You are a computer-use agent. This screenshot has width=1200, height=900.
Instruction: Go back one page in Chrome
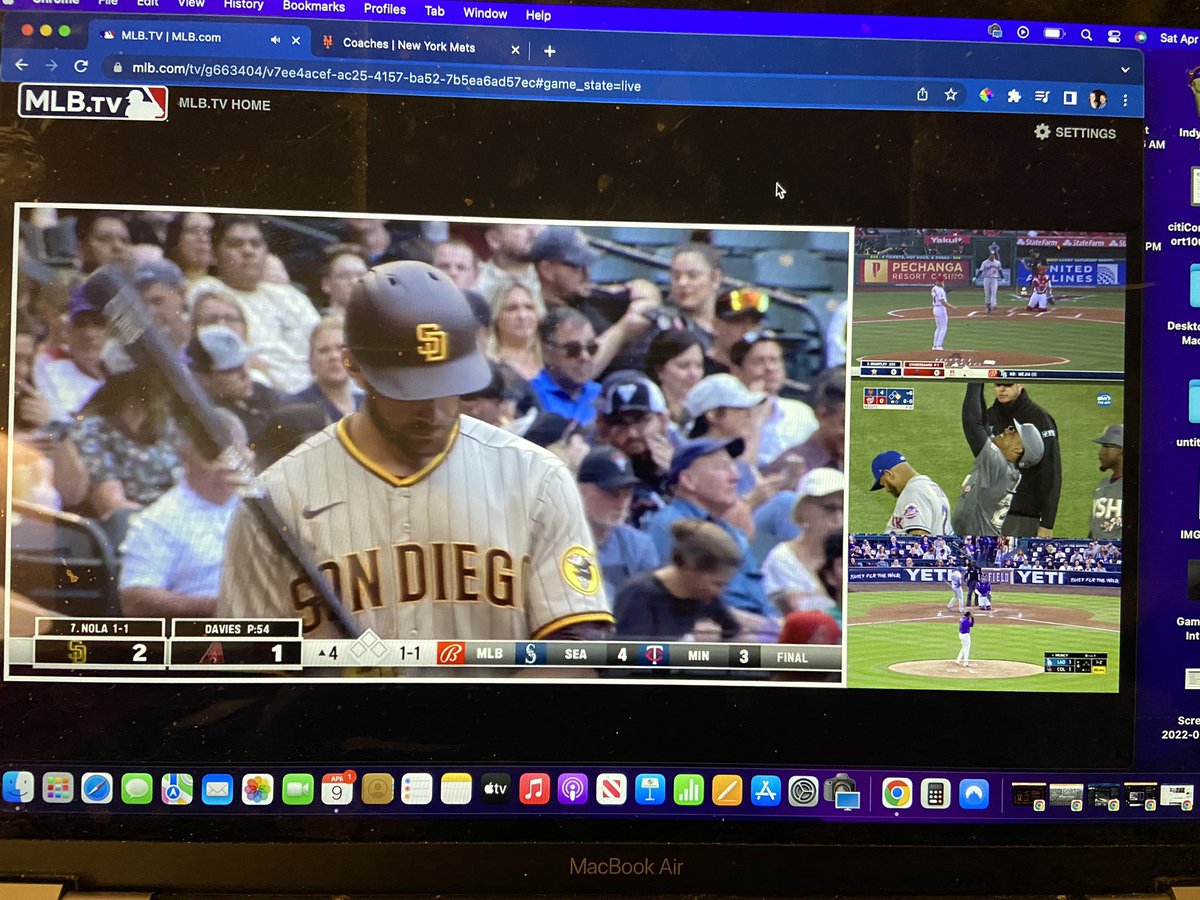point(22,64)
